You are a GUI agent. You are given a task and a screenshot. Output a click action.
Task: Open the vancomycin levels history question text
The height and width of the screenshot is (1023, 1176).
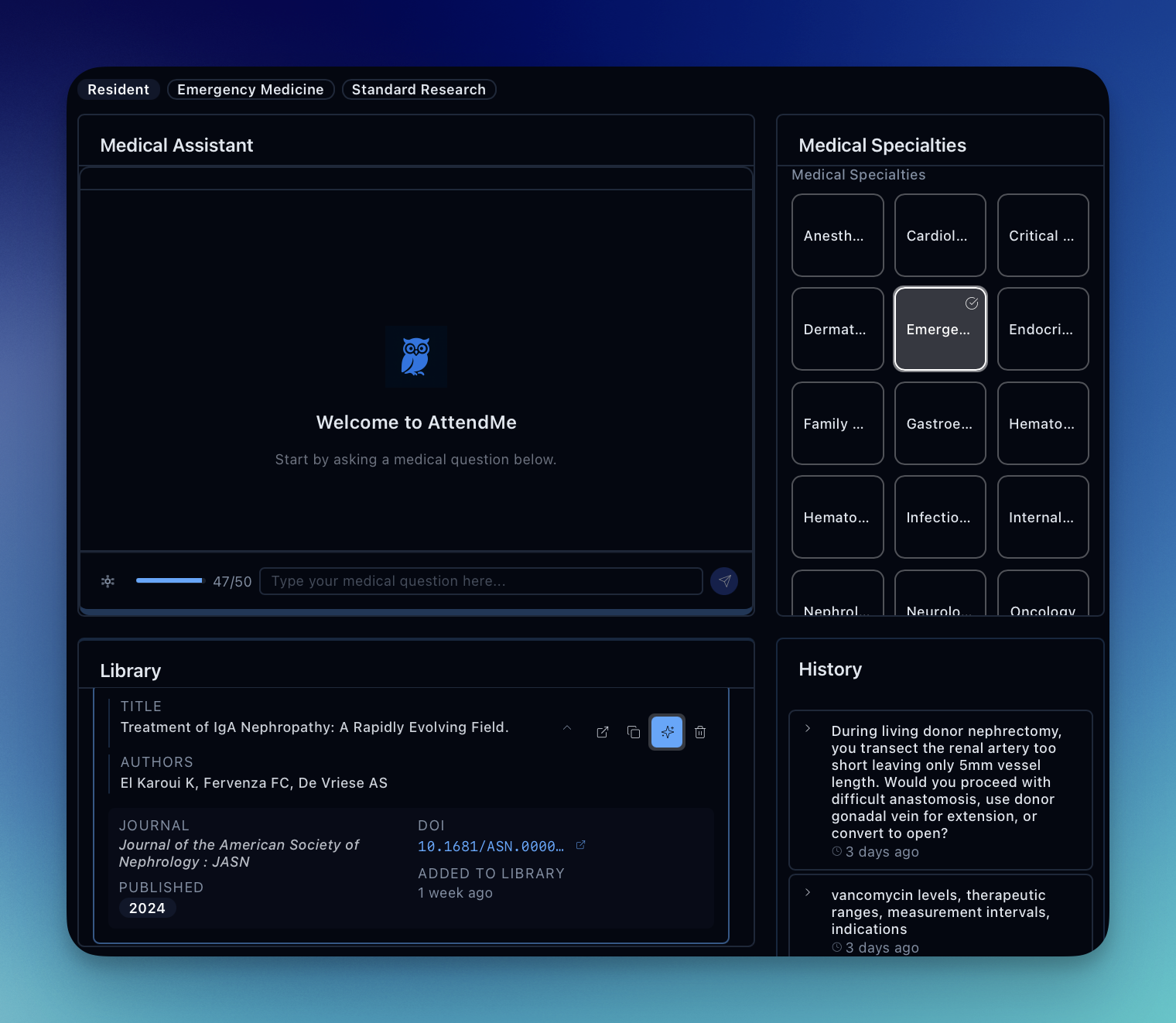tap(941, 912)
